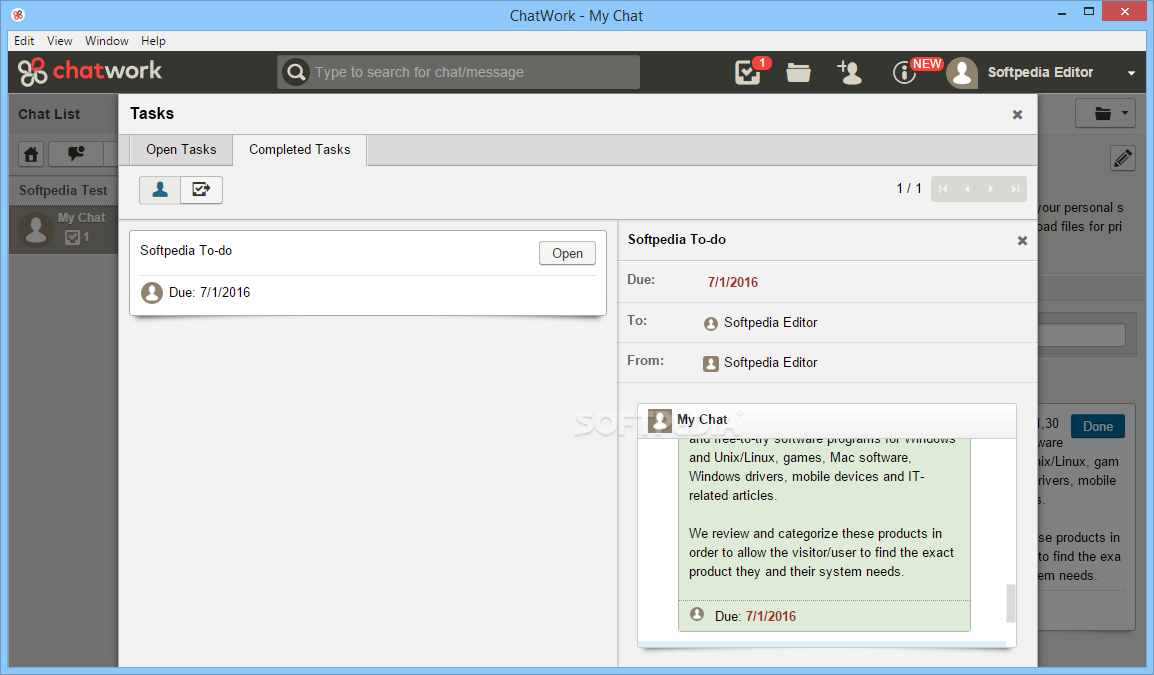Click the To: Softpedia Editor avatar
Screen dimensions: 1154x675
[710, 324]
